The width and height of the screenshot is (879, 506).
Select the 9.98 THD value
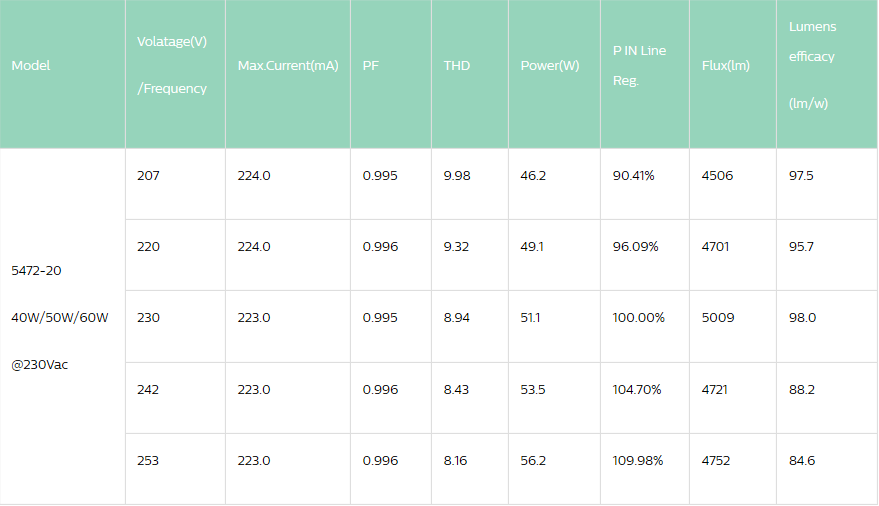pyautogui.click(x=457, y=176)
